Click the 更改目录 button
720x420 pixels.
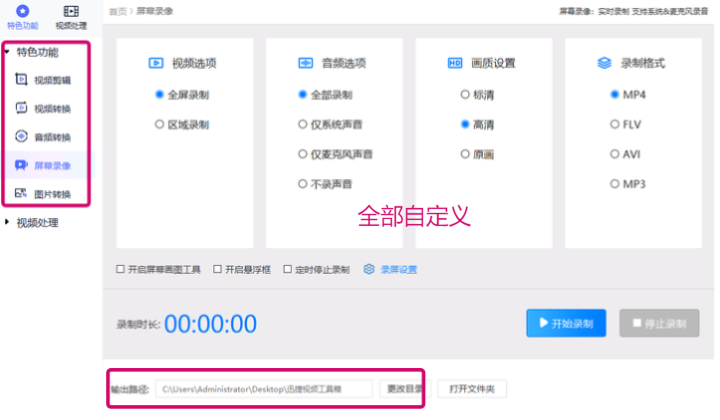point(405,389)
